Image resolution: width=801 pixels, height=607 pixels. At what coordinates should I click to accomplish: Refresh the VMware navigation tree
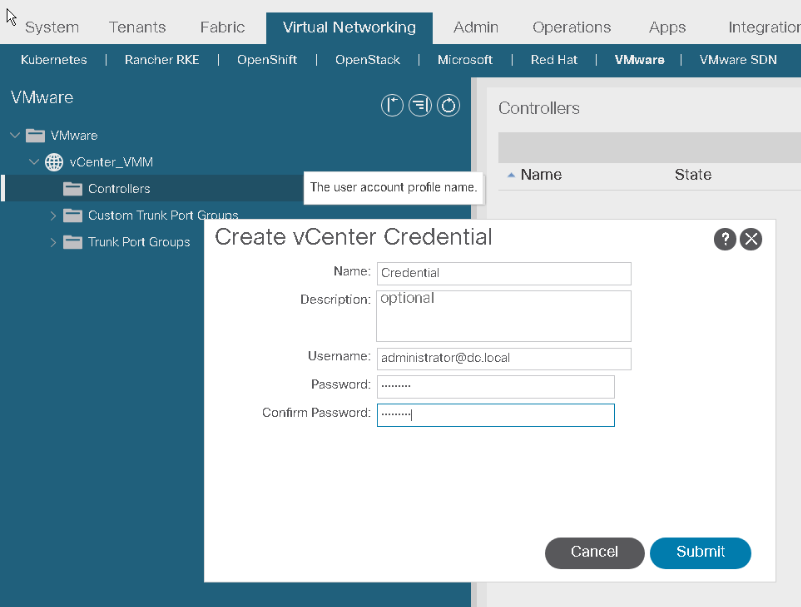point(449,106)
